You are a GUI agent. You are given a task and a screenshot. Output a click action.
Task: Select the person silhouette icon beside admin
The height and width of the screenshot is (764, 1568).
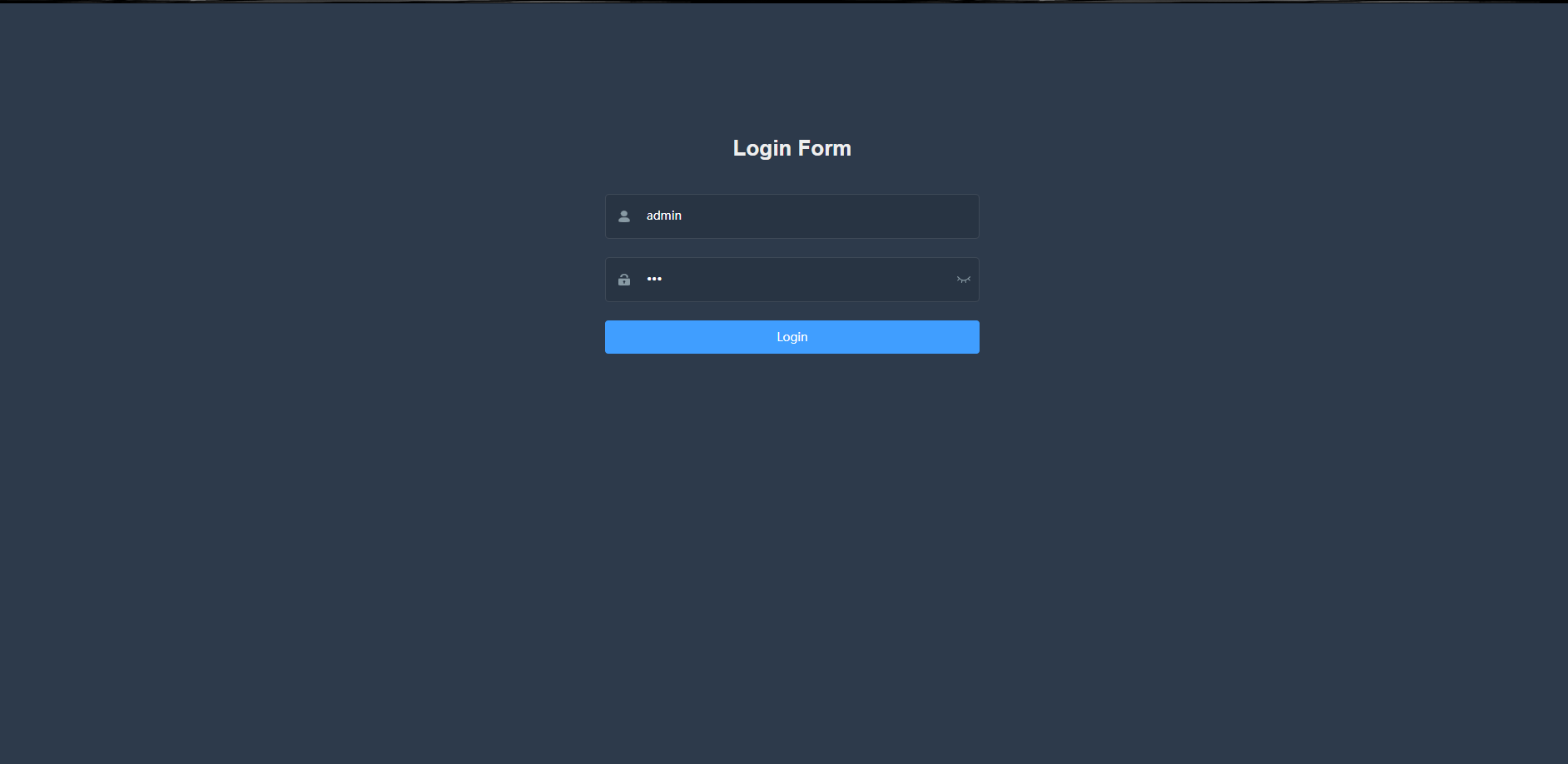623,216
